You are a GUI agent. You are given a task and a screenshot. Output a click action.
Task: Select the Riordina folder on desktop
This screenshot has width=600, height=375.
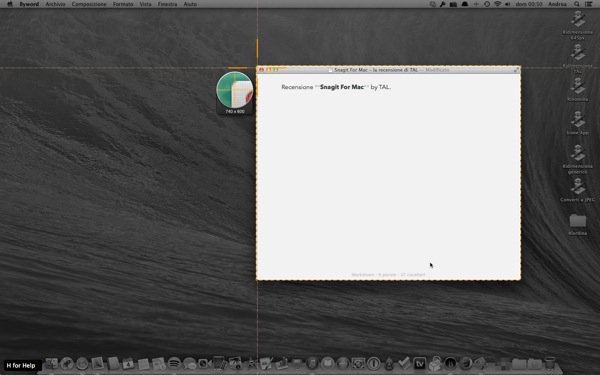point(577,225)
